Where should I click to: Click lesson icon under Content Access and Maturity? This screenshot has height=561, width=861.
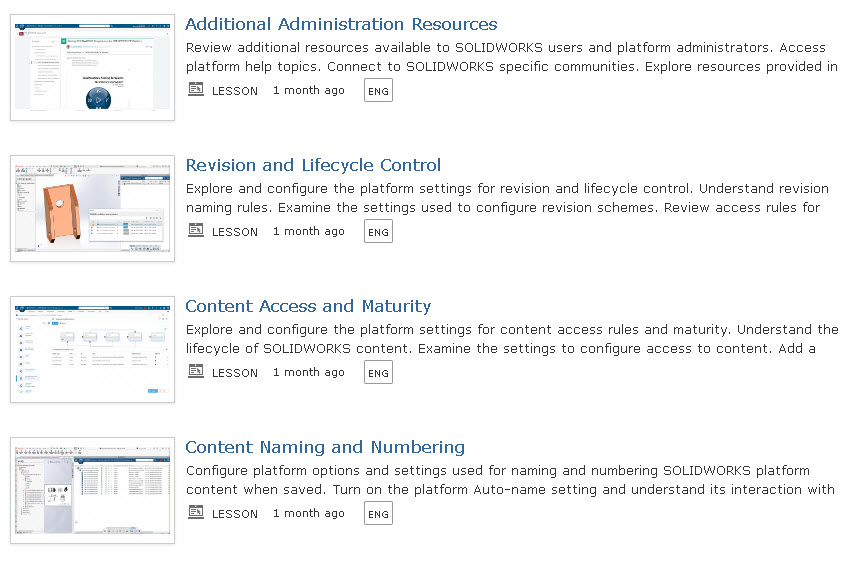[196, 372]
